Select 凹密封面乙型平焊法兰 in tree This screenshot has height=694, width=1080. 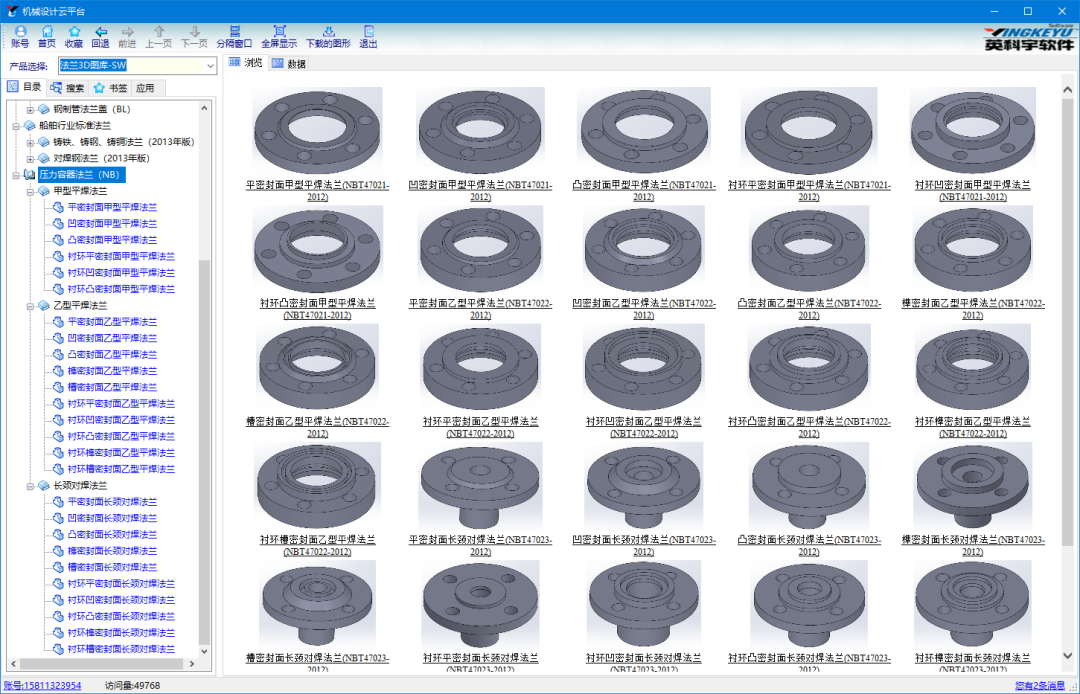(x=111, y=338)
